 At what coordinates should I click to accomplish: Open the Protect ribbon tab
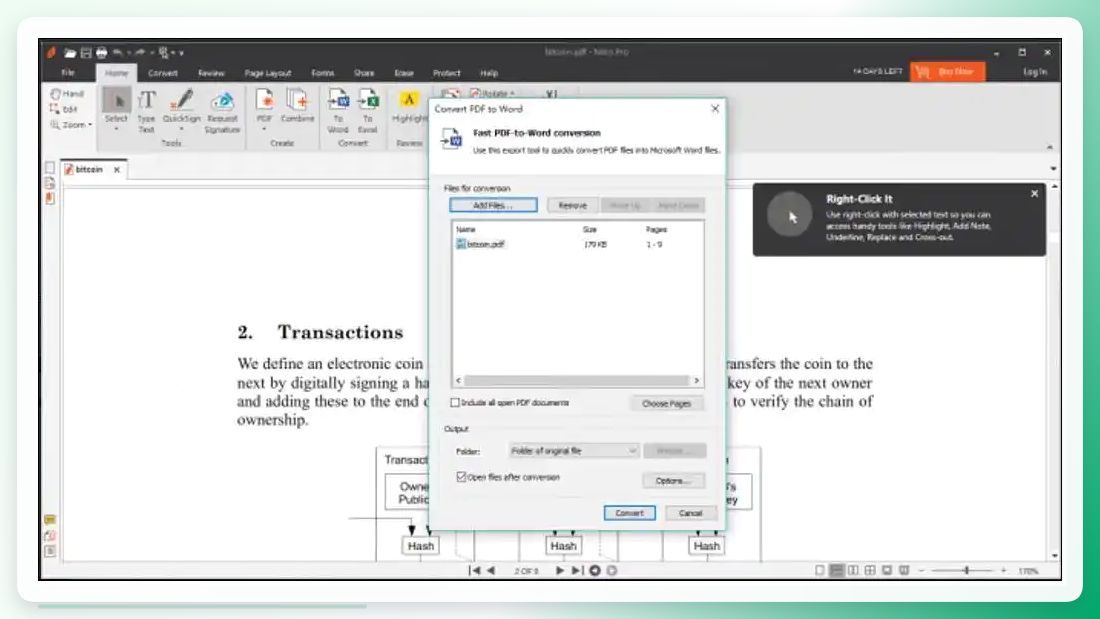447,73
